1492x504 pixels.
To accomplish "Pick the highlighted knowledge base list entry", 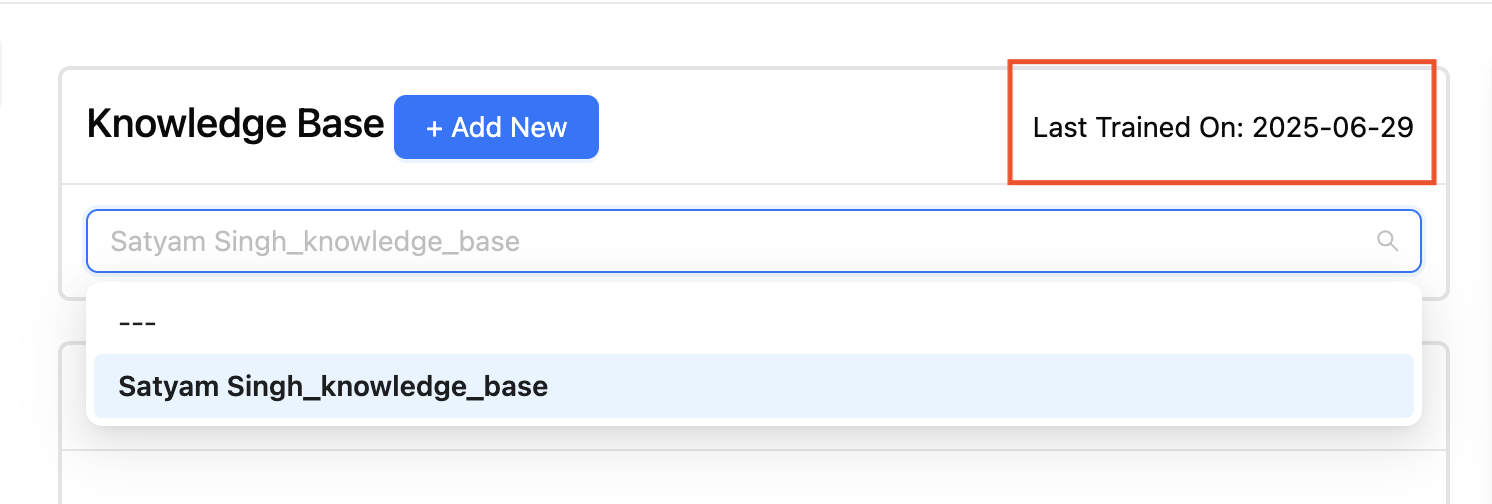I will [x=754, y=386].
